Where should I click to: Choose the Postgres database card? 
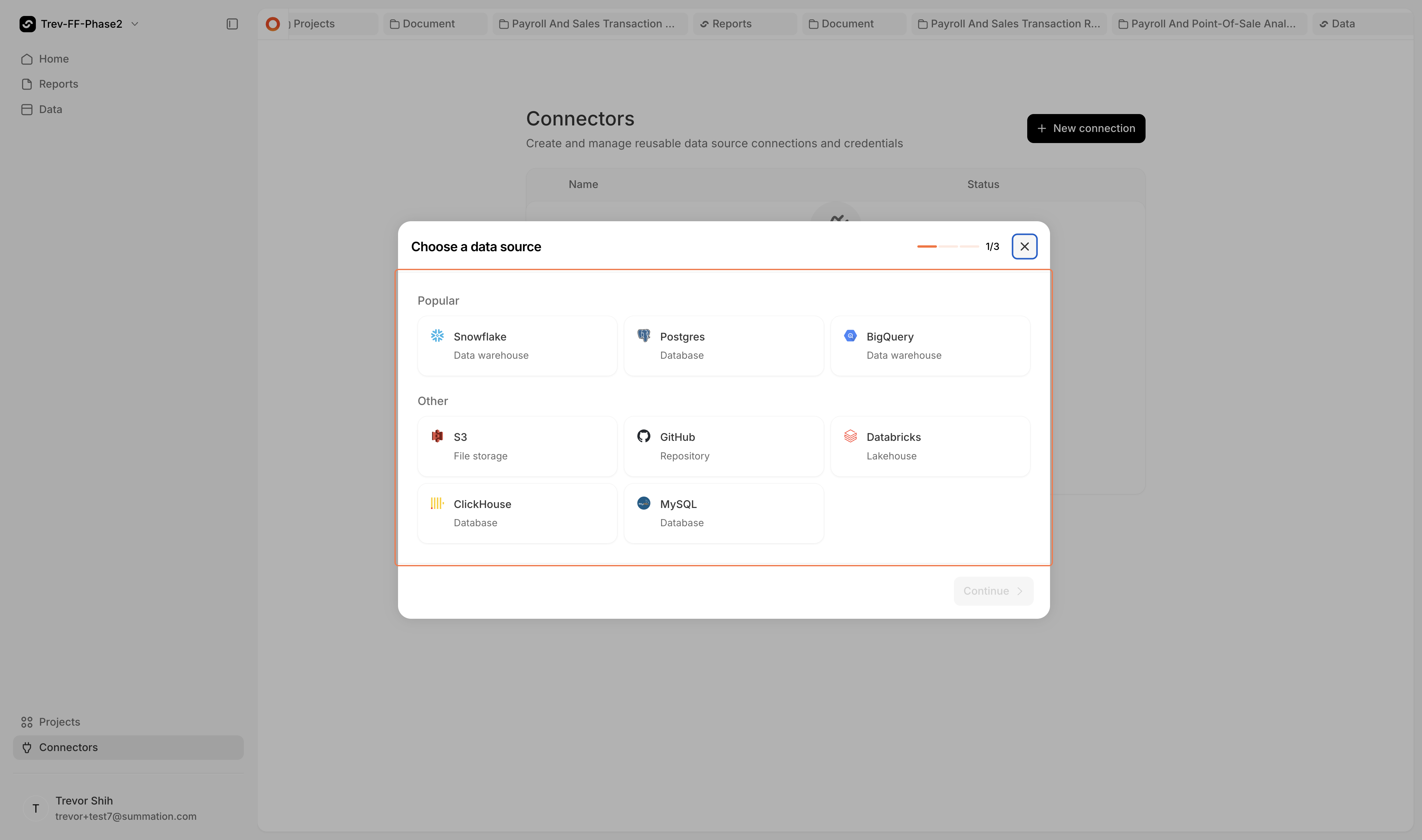click(x=723, y=346)
